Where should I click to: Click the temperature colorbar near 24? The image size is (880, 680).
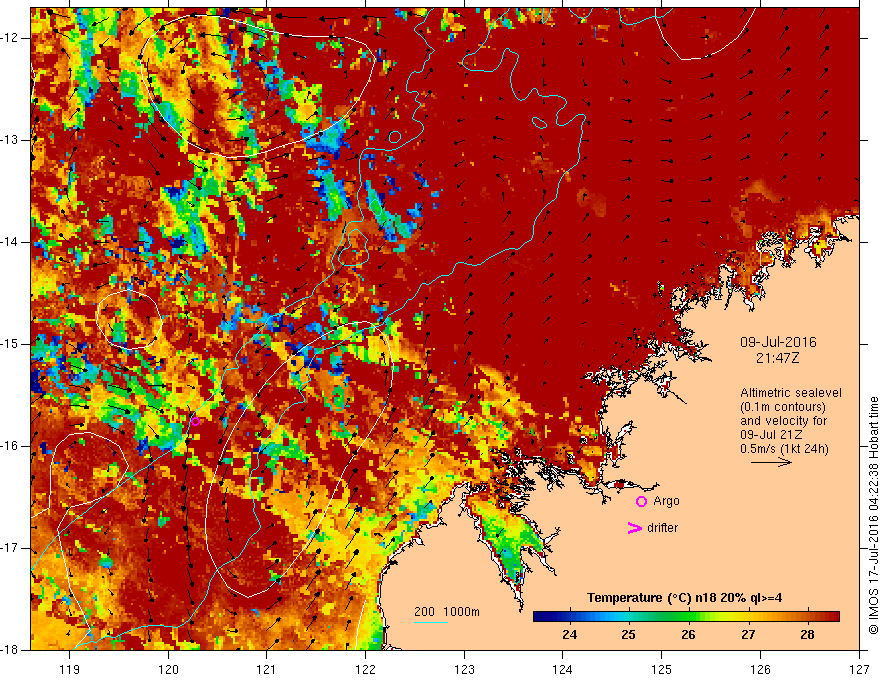[x=570, y=617]
